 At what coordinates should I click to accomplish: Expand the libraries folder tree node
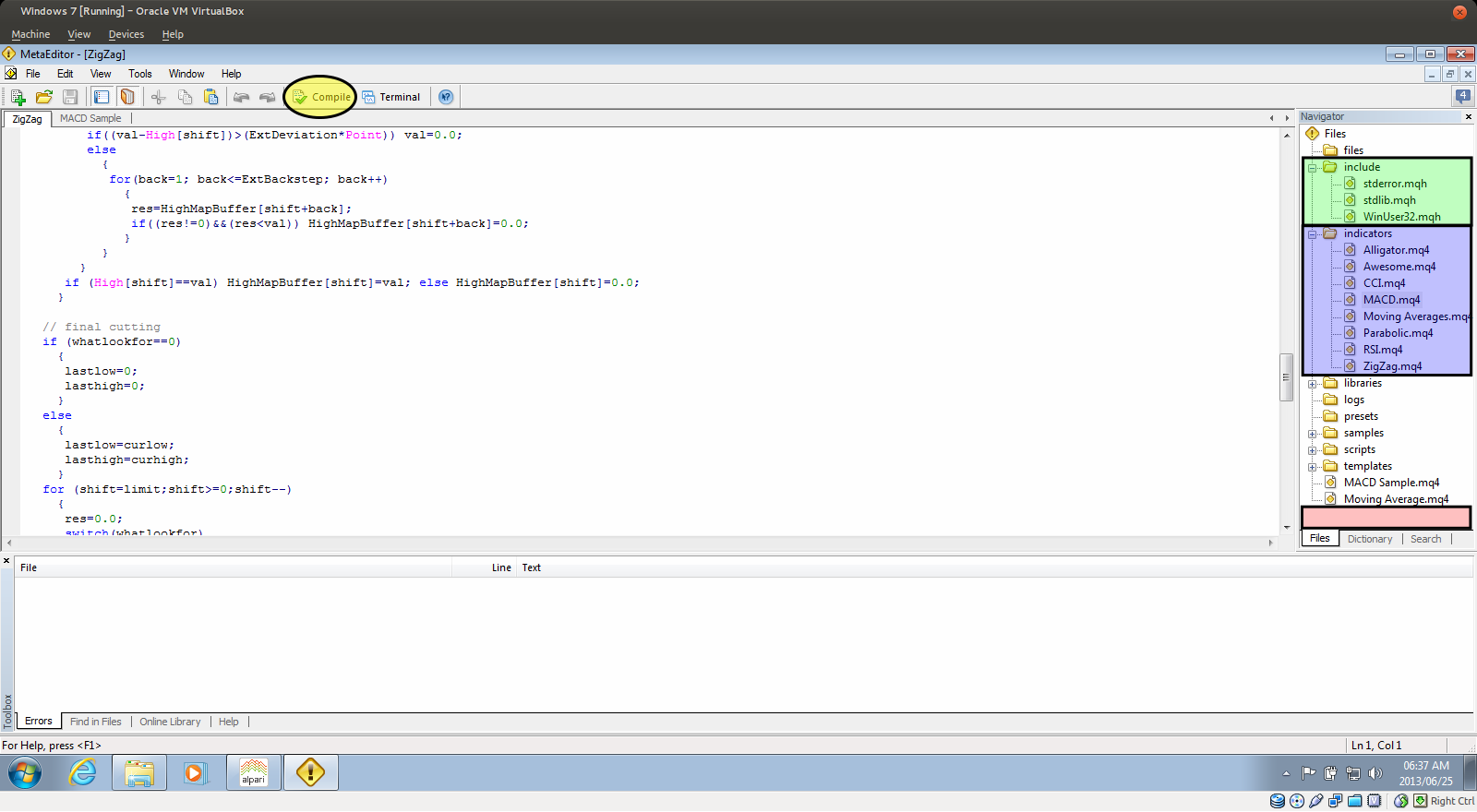(1312, 384)
